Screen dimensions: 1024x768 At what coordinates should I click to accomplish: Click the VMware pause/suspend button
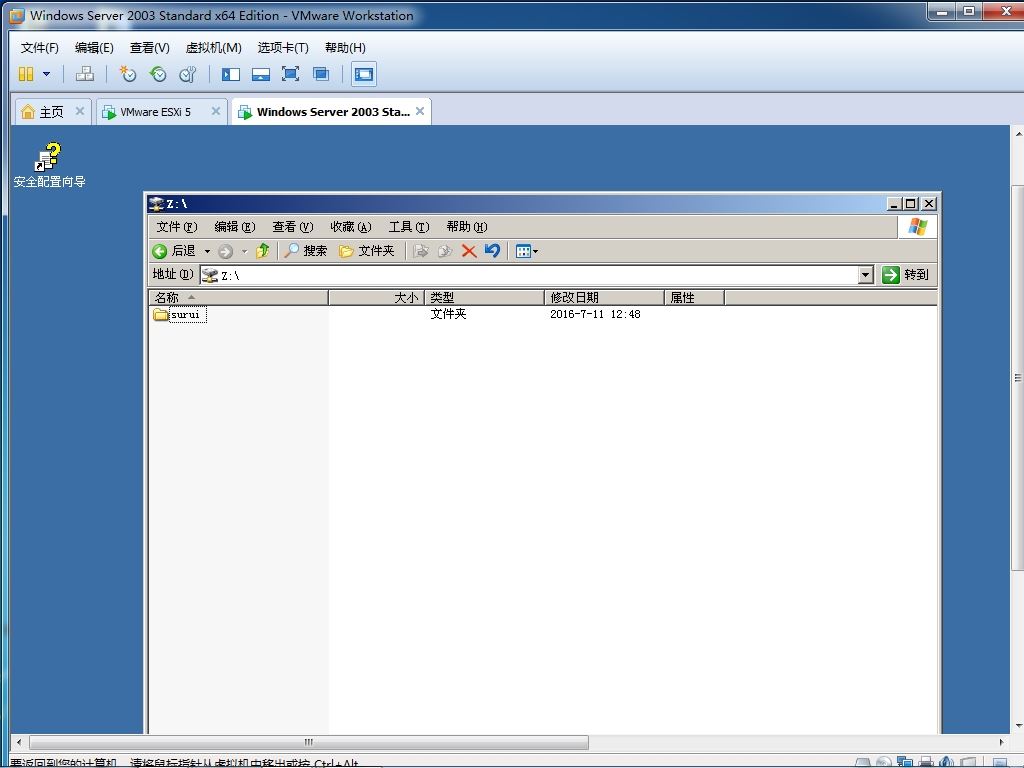click(26, 74)
